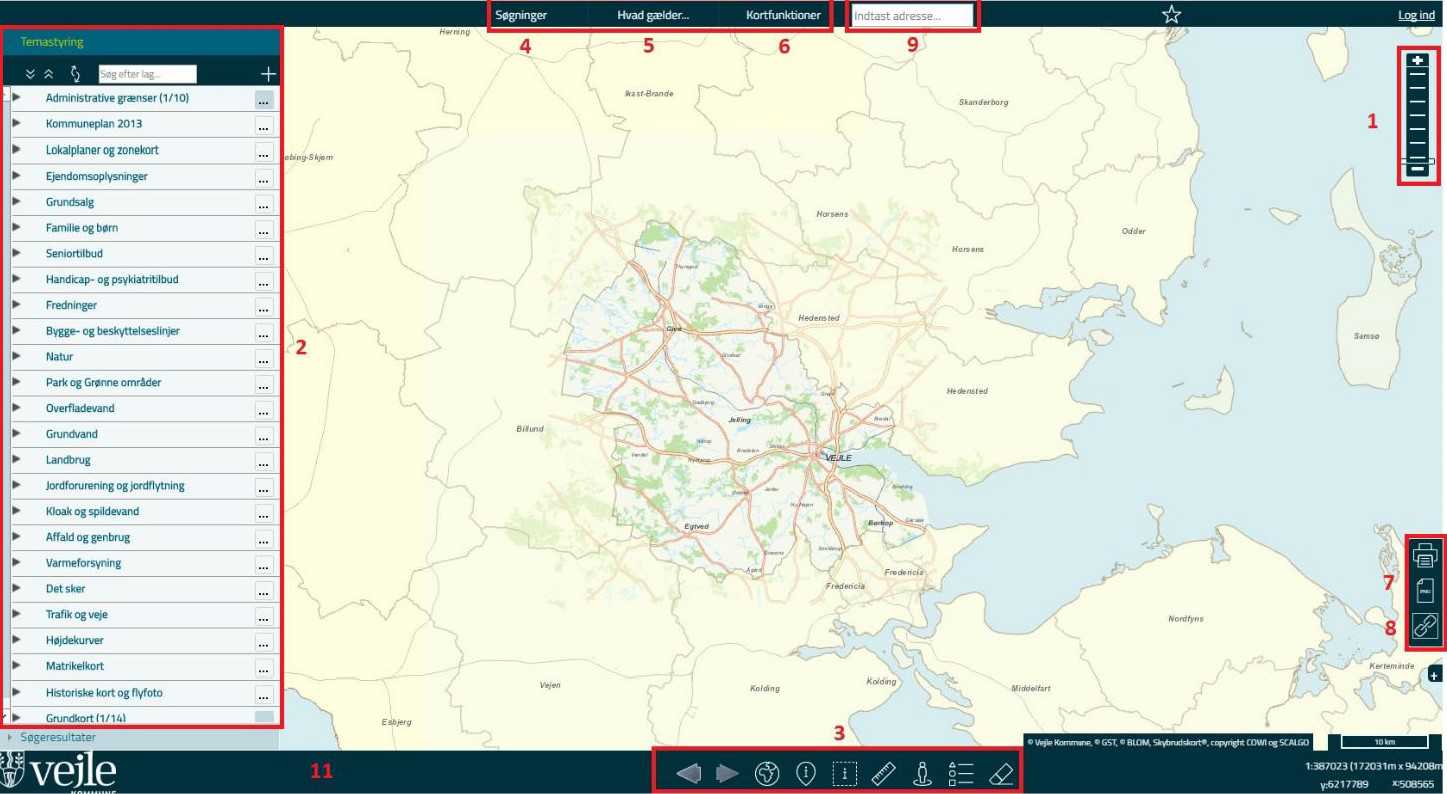The image size is (1447, 794).
Task: Open the Kortfunktioner menu
Action: pyautogui.click(x=783, y=16)
